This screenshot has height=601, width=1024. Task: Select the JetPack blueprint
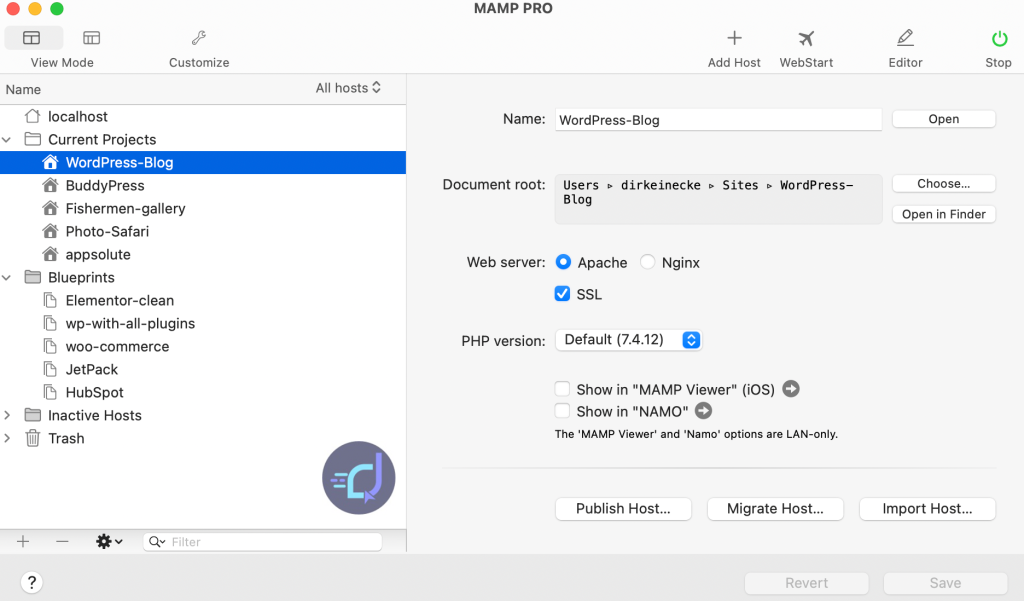[203, 369]
